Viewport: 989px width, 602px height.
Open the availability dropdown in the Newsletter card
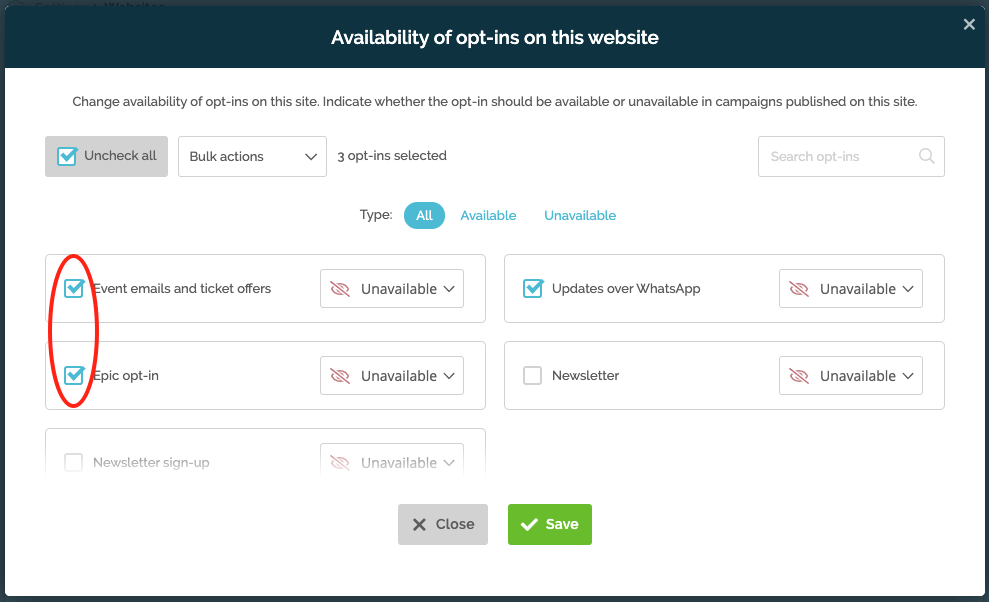pos(851,376)
